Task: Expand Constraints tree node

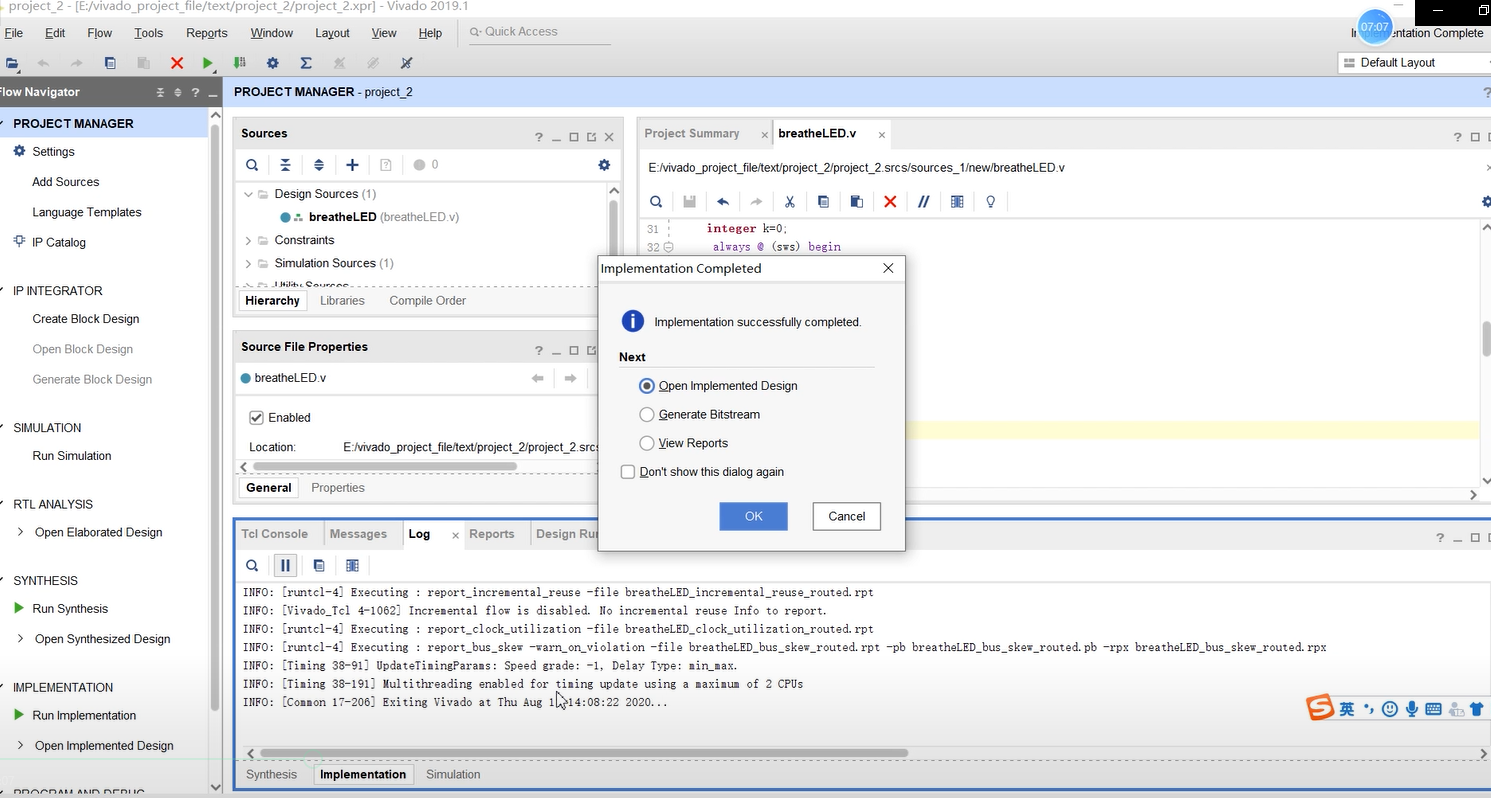Action: point(249,240)
